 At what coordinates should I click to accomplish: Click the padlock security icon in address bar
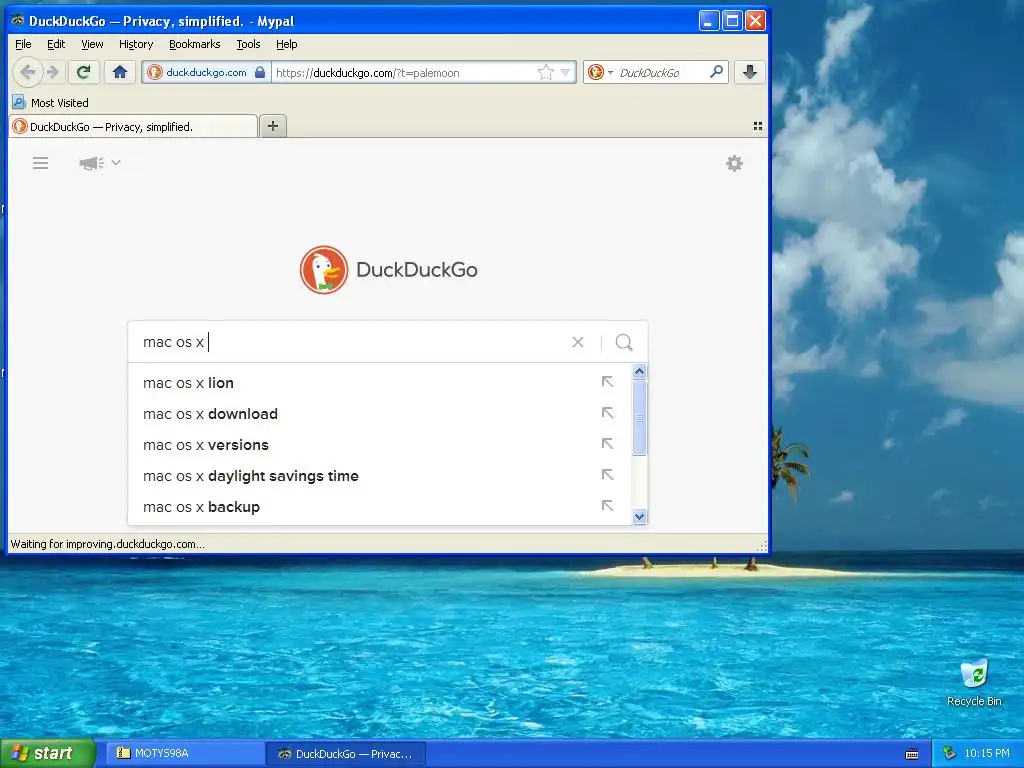(x=260, y=72)
